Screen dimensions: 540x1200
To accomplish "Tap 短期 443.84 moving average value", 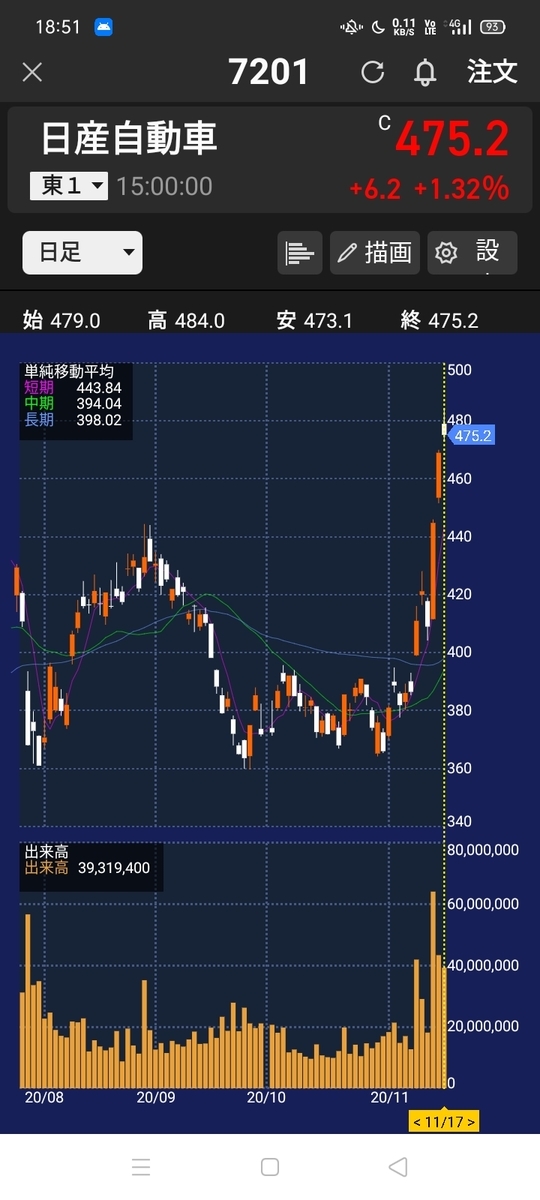I will [x=73, y=388].
